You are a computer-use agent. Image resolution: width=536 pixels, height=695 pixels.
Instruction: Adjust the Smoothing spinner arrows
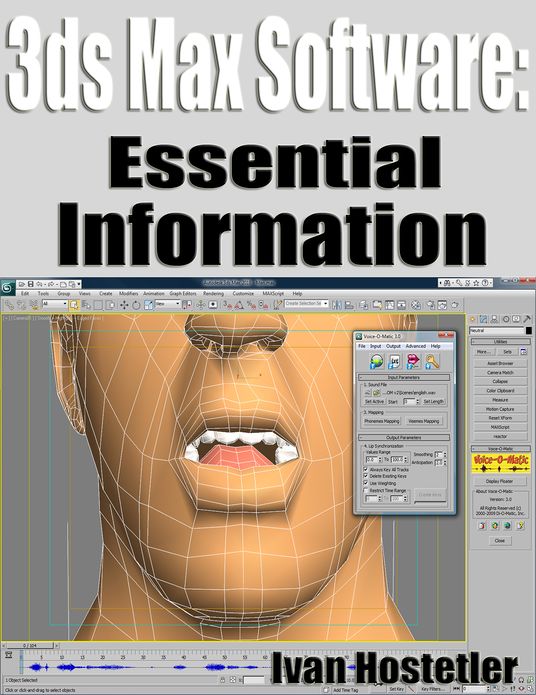[x=445, y=455]
